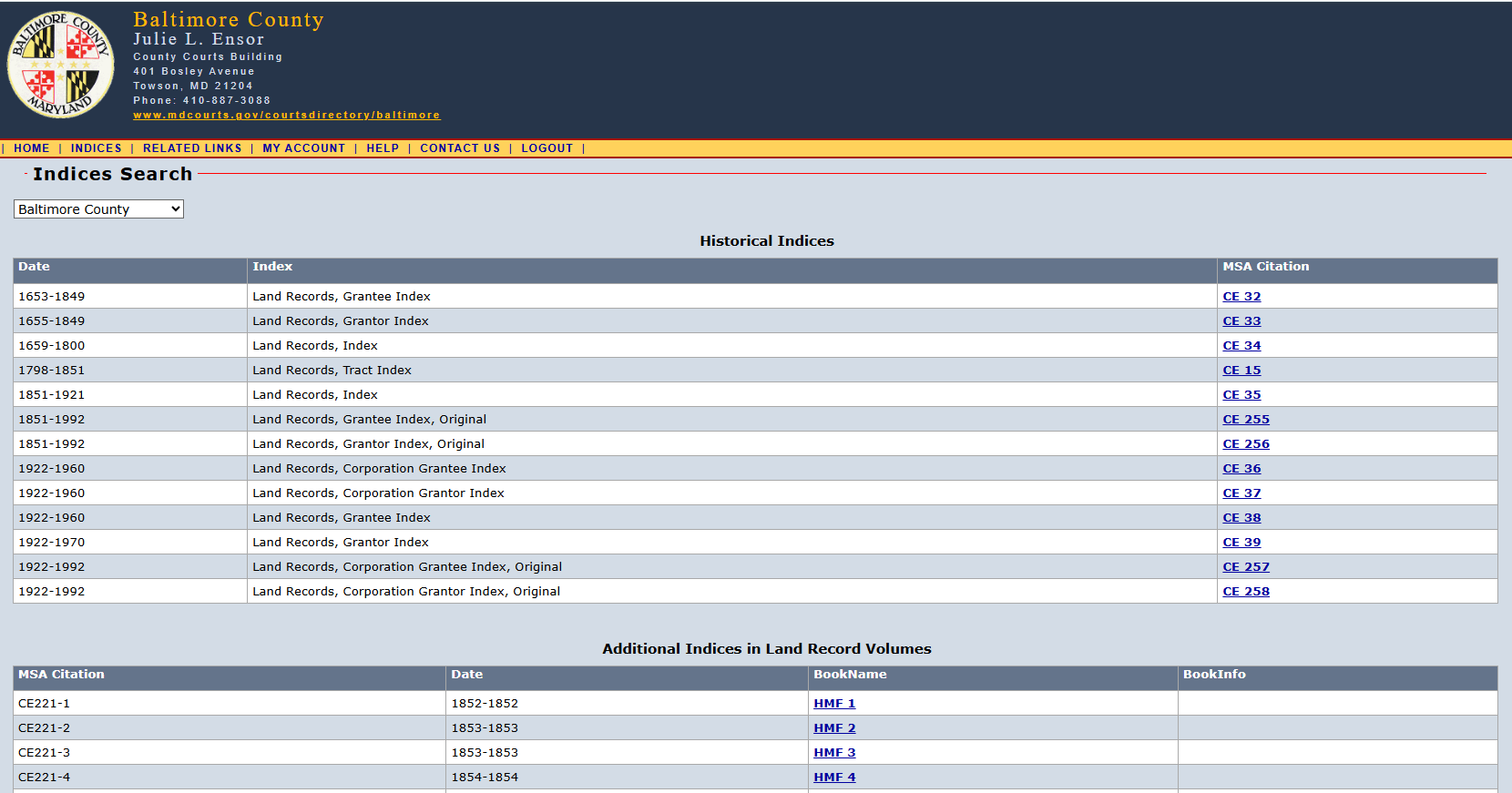Open the CE 32 Grantee Index citation
Screen dimensions: 1512x793
[1241, 297]
